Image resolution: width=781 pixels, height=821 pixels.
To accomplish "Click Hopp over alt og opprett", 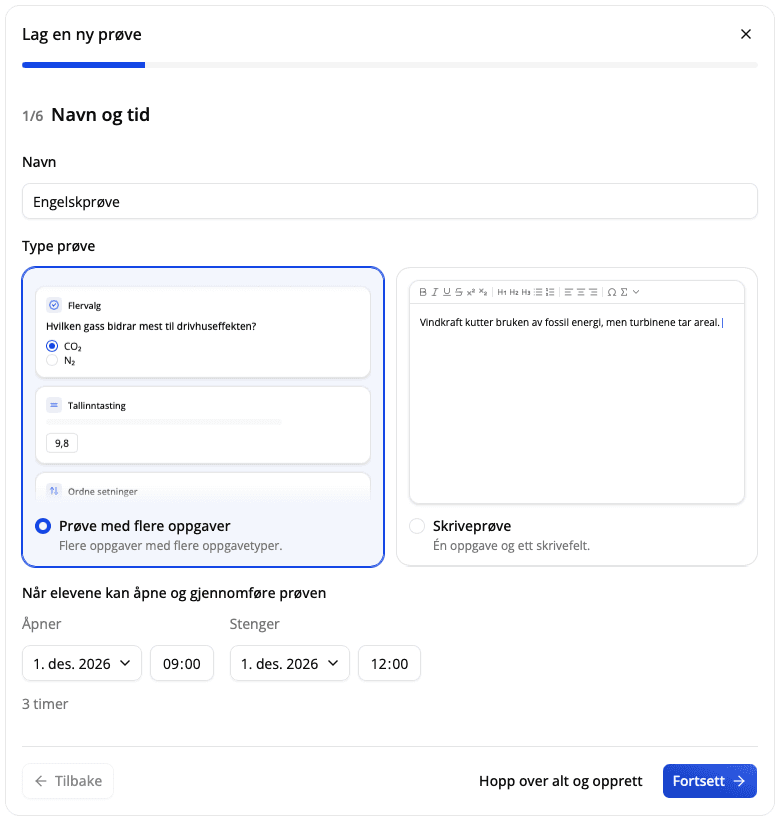I will (x=561, y=781).
